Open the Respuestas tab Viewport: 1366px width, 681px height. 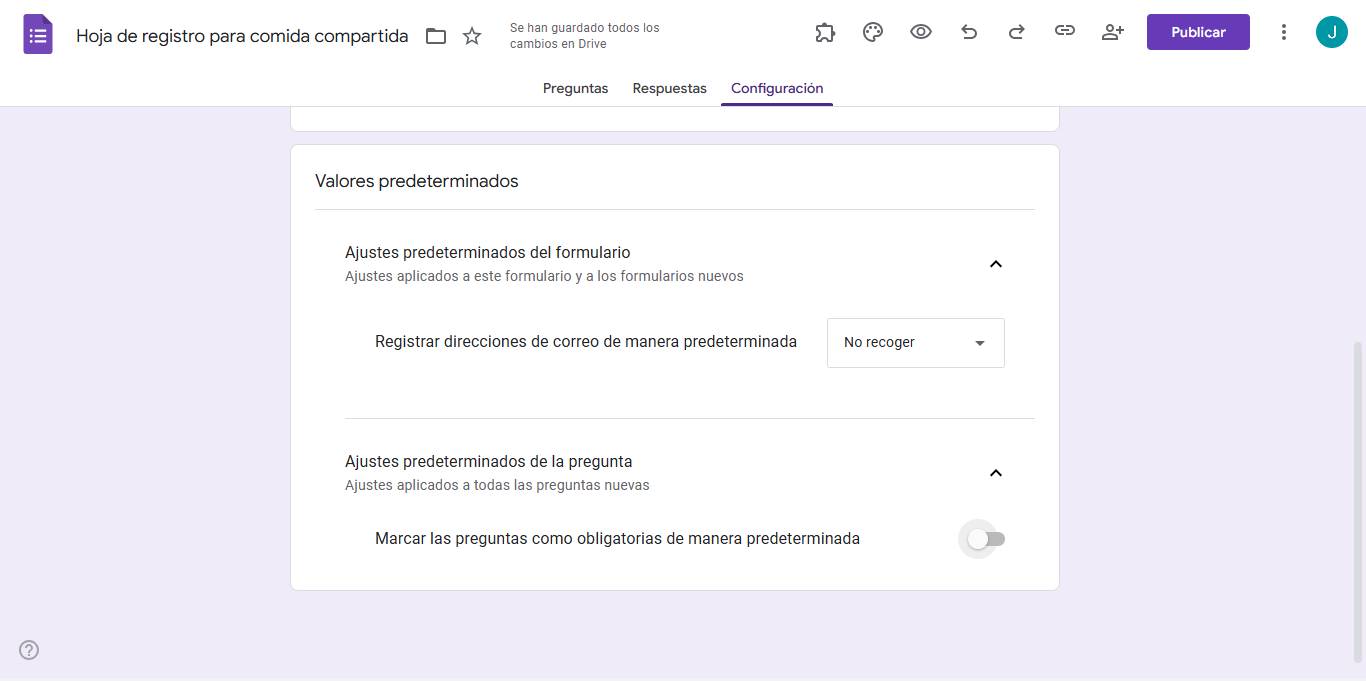(x=669, y=88)
